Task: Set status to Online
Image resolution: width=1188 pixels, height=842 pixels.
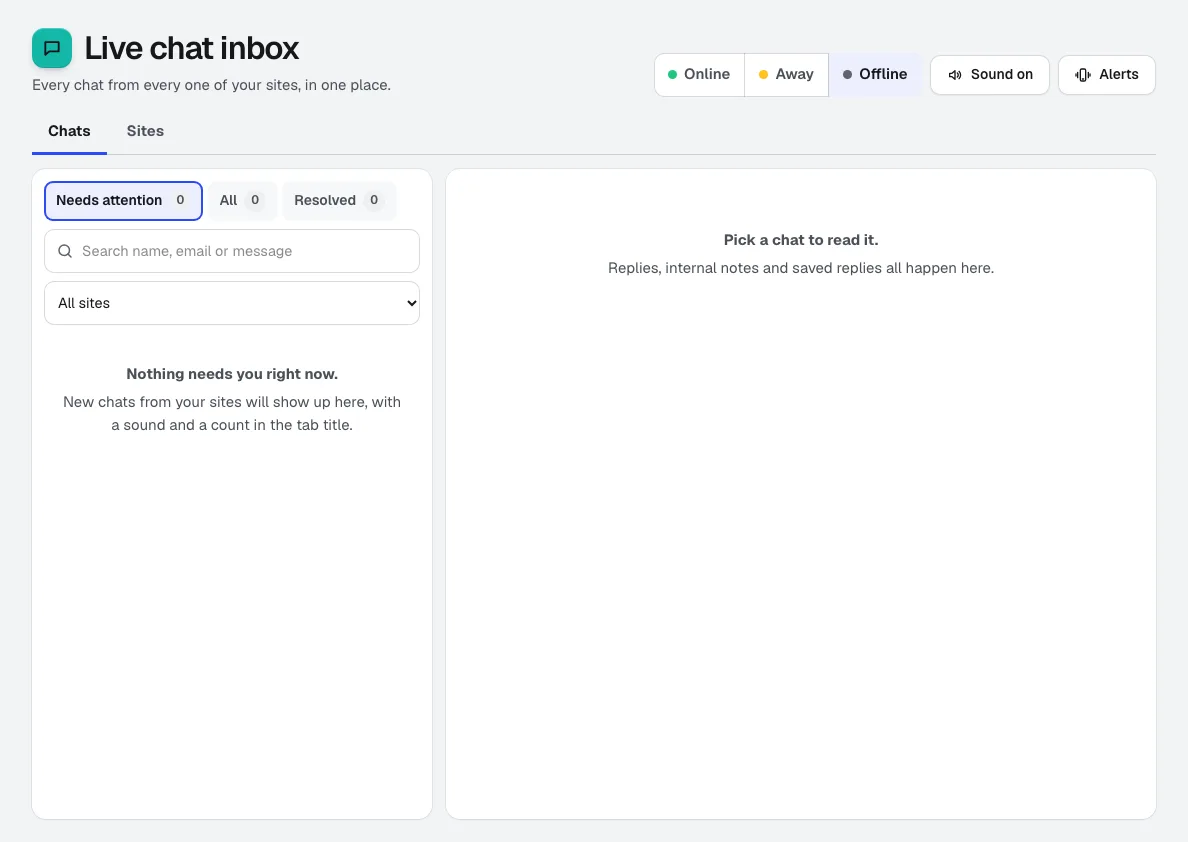Action: coord(699,74)
